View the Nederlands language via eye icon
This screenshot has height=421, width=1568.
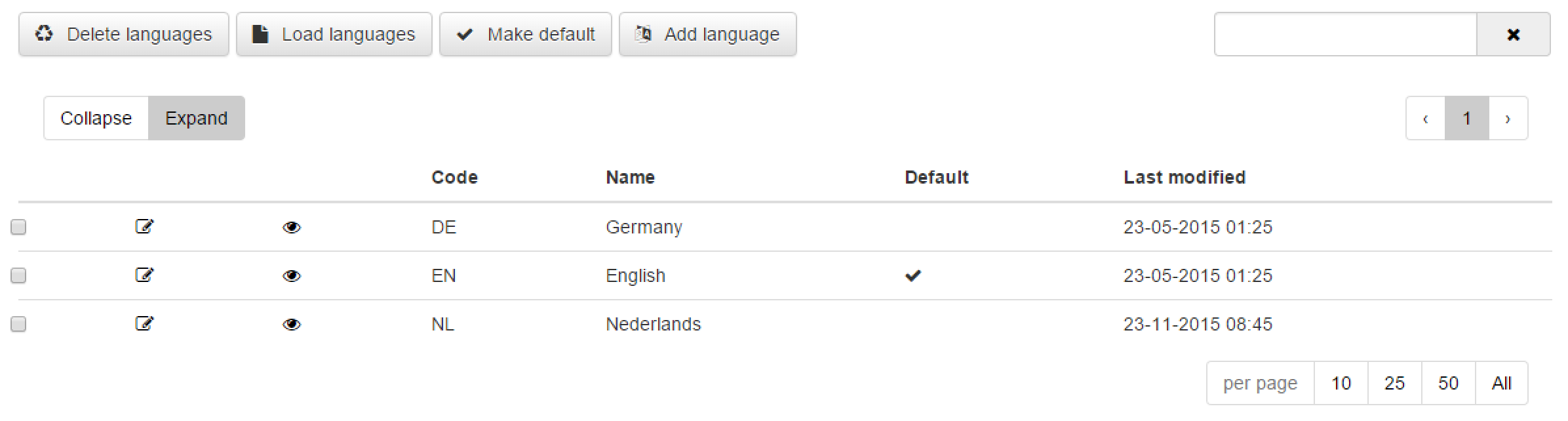click(x=292, y=325)
